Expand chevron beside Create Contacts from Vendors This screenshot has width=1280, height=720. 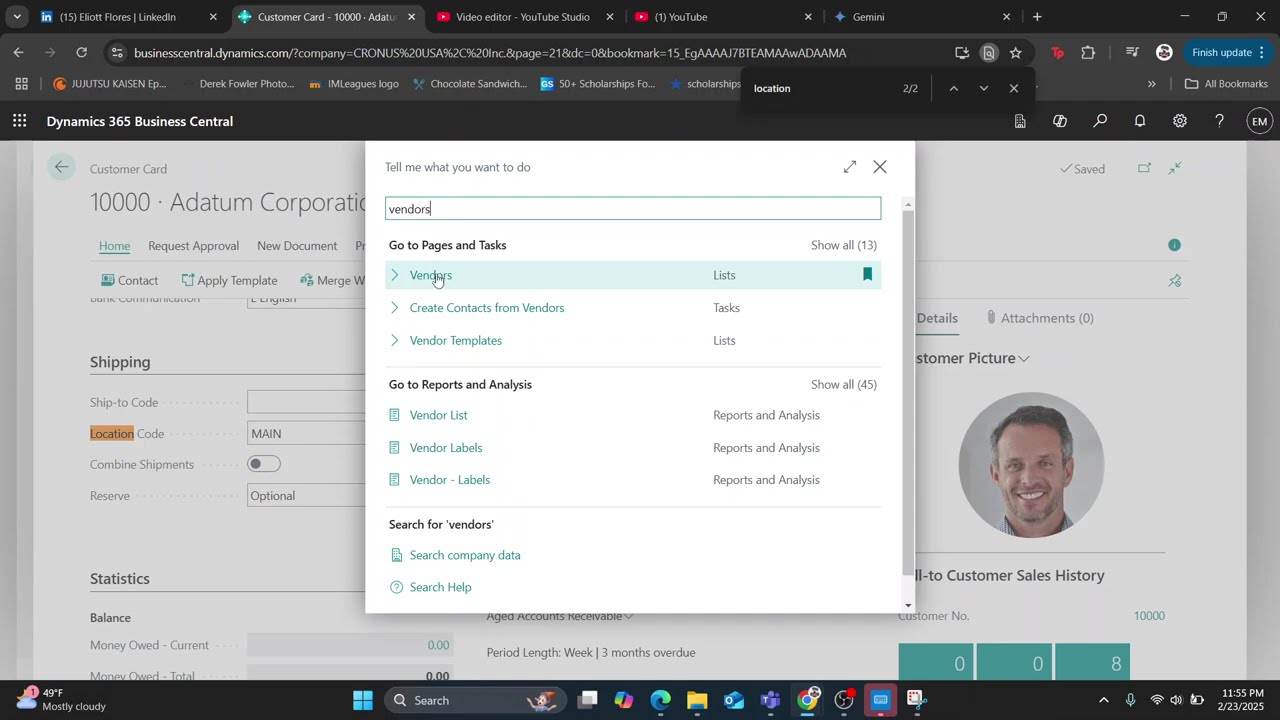(x=395, y=308)
